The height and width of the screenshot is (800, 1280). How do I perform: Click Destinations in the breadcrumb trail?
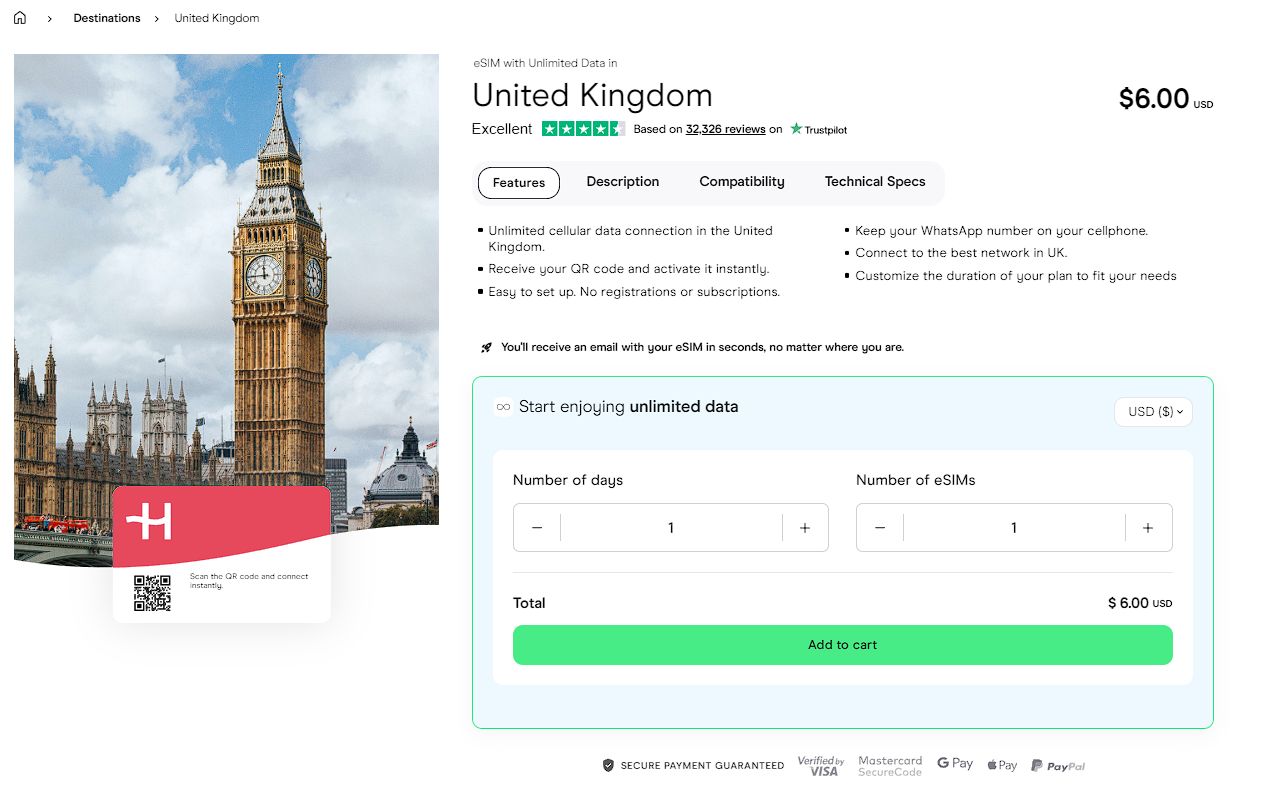(107, 17)
